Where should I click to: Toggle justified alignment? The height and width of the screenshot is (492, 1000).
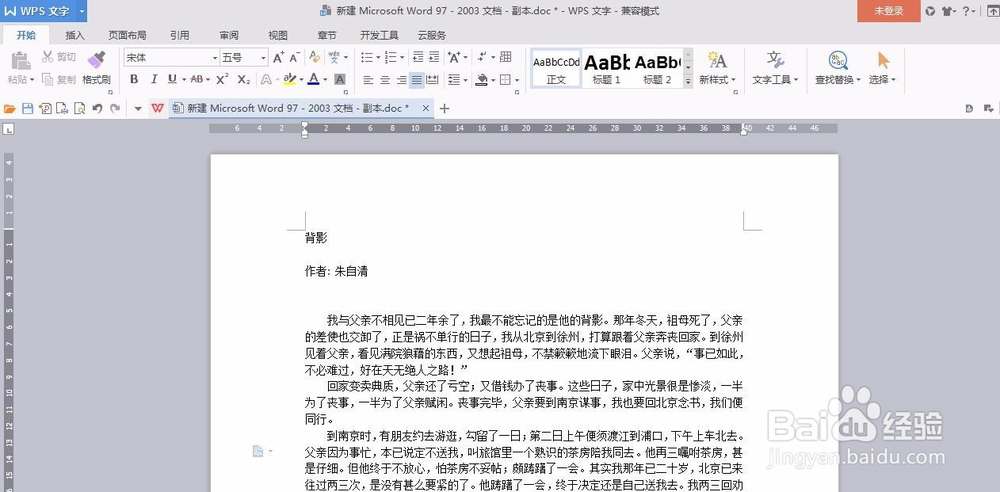tap(416, 80)
